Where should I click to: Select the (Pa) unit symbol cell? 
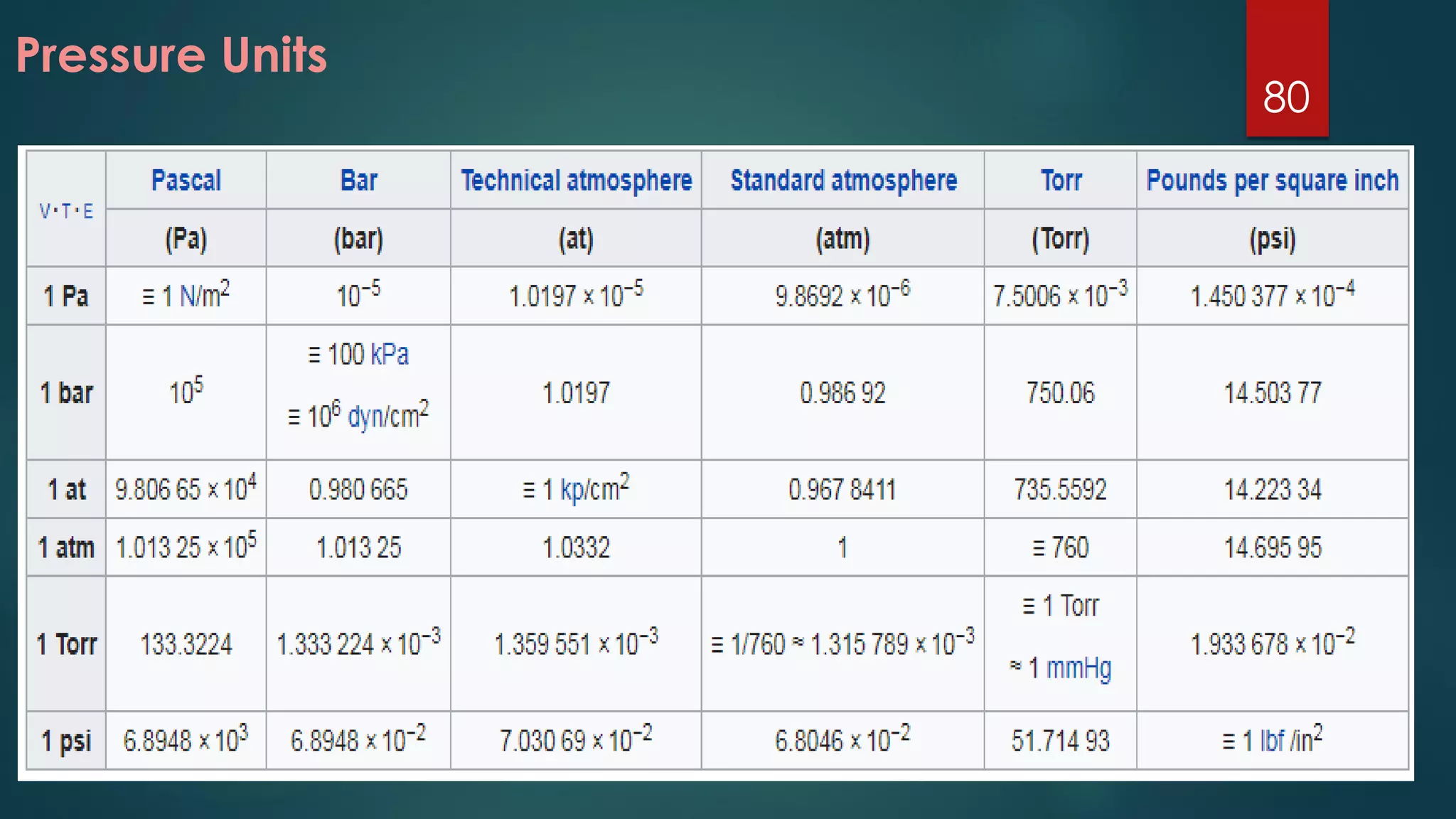186,238
